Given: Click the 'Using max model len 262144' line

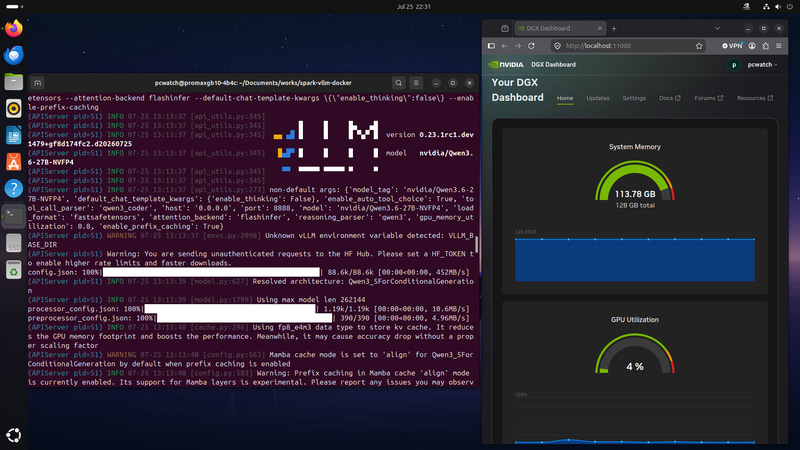Looking at the screenshot, I should (311, 299).
